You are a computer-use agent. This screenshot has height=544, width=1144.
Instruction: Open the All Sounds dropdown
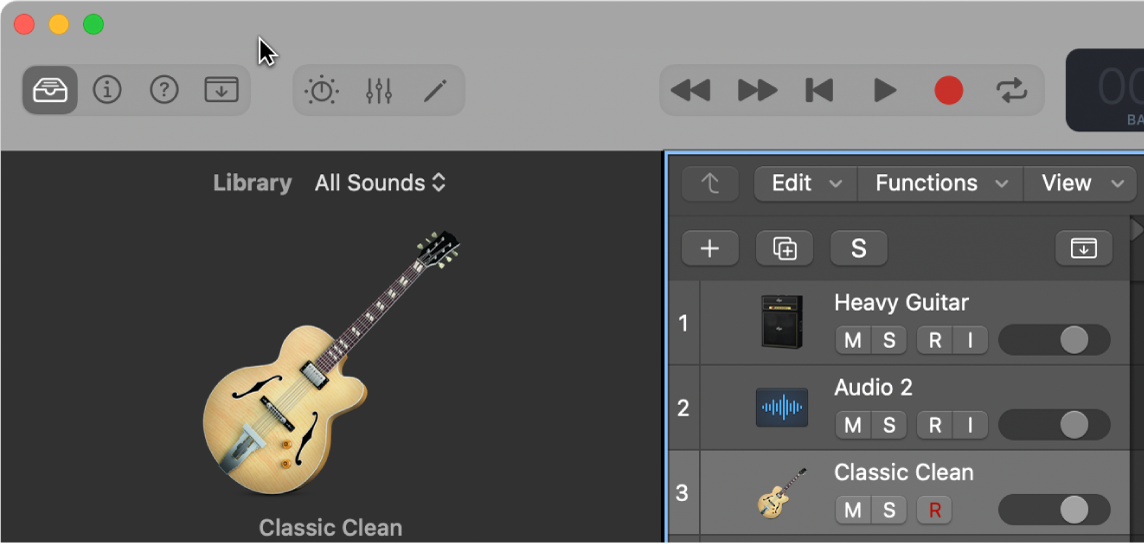pos(380,182)
